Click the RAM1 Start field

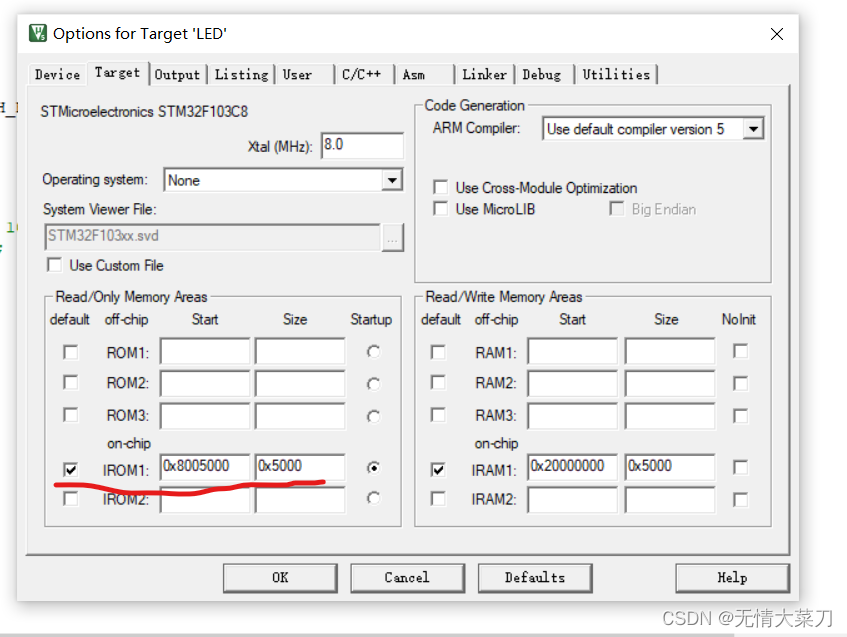[x=573, y=352]
